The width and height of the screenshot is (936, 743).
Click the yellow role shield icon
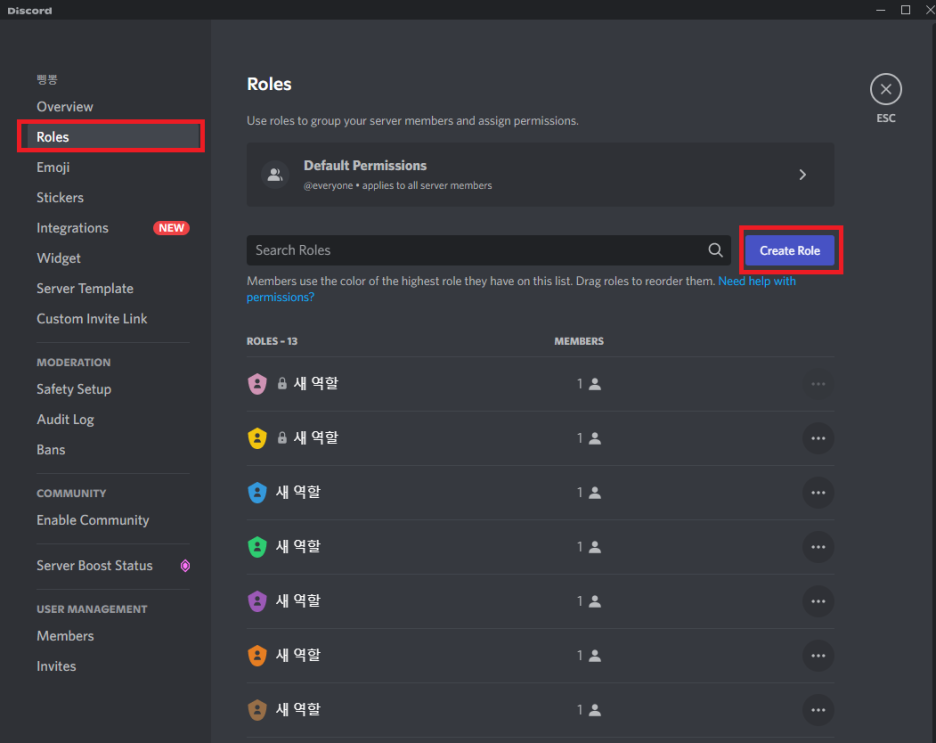pos(257,438)
